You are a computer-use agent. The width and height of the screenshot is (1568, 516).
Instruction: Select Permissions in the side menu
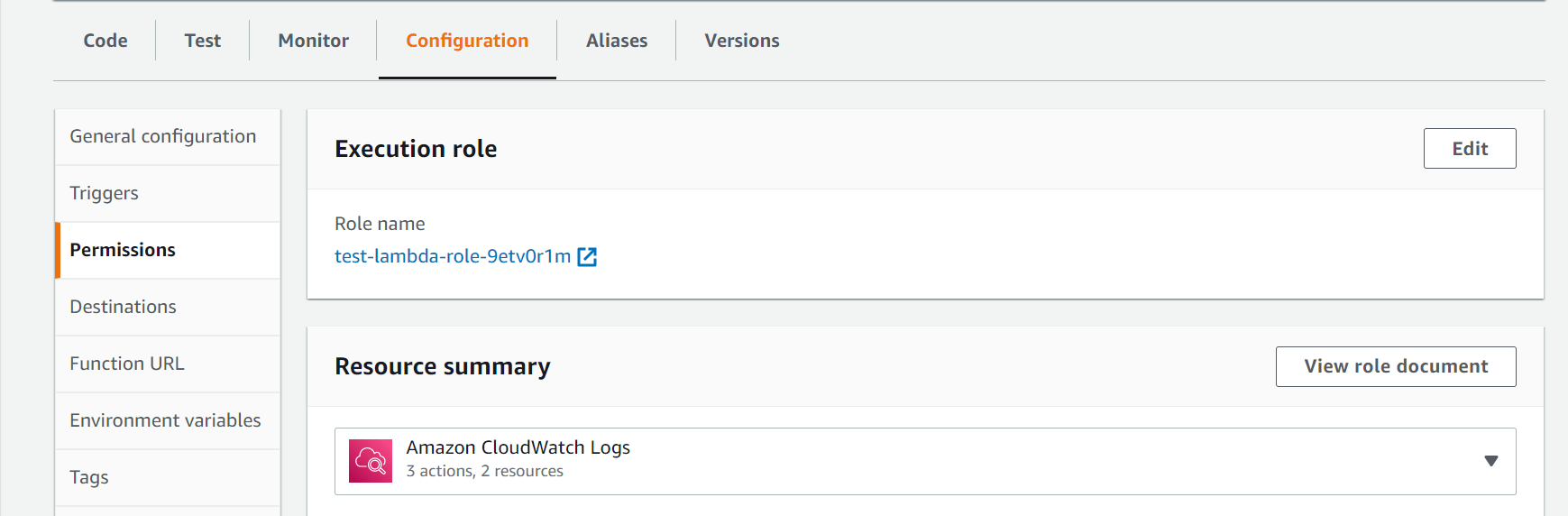point(123,250)
